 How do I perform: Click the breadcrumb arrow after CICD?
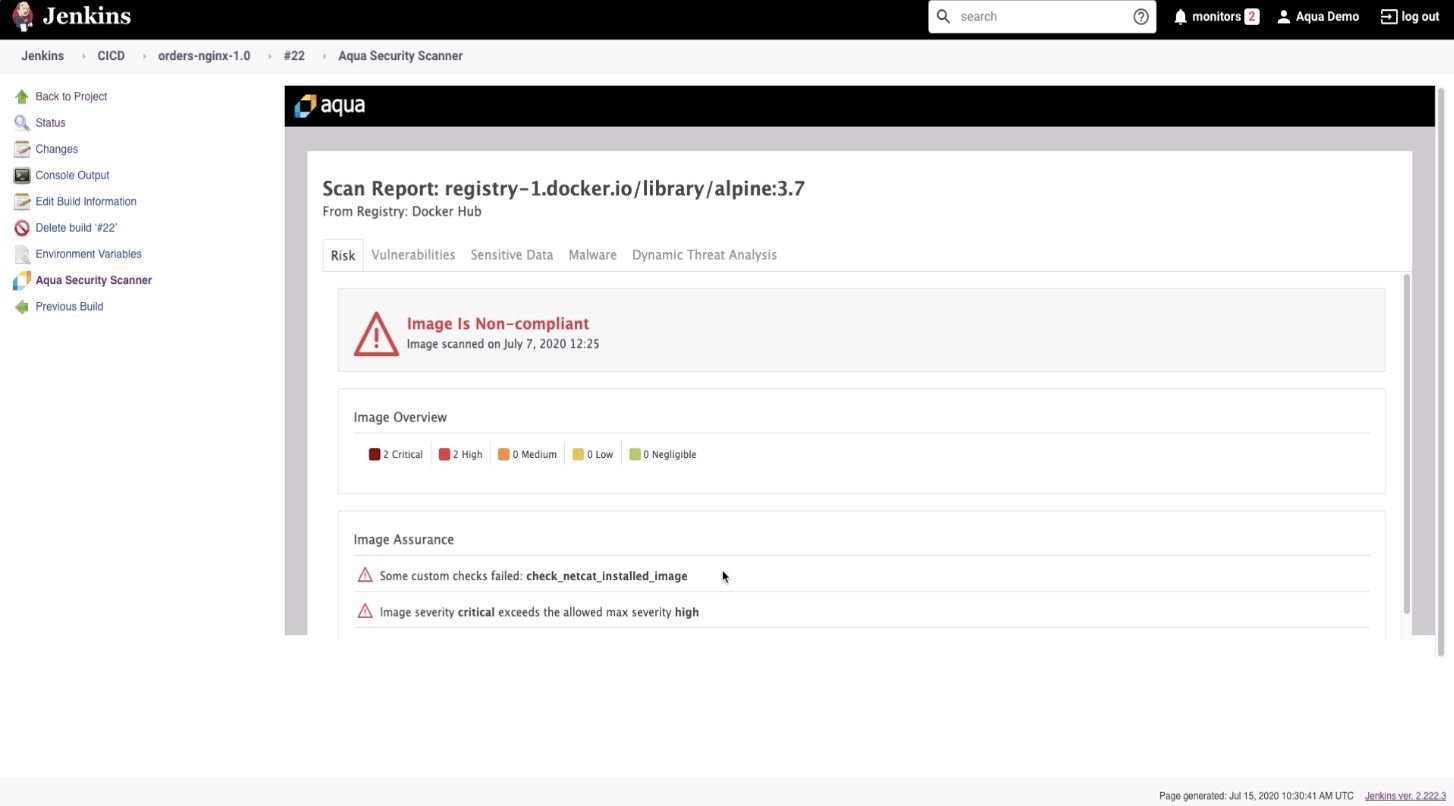(x=144, y=57)
